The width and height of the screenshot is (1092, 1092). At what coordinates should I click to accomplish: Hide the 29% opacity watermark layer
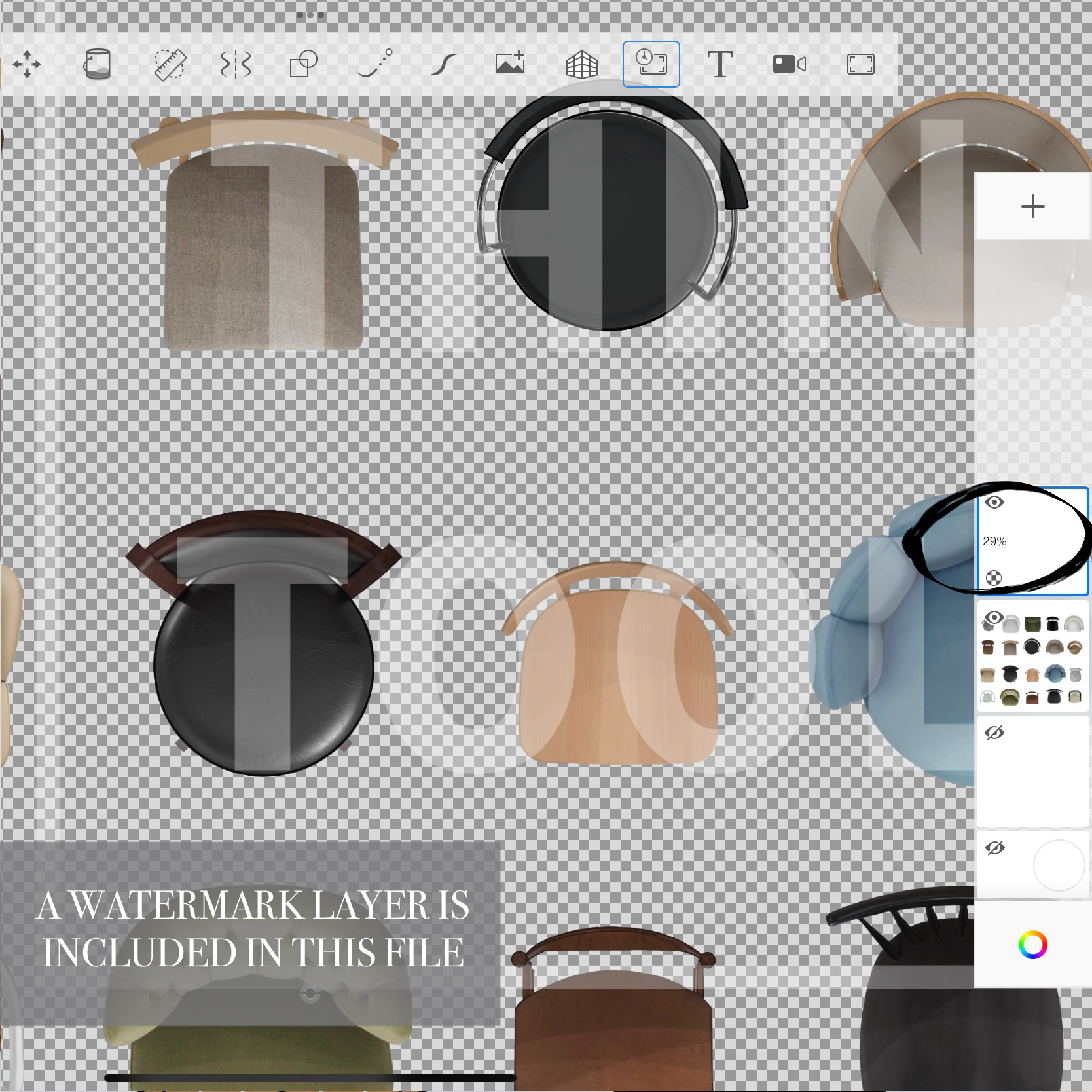point(994,502)
